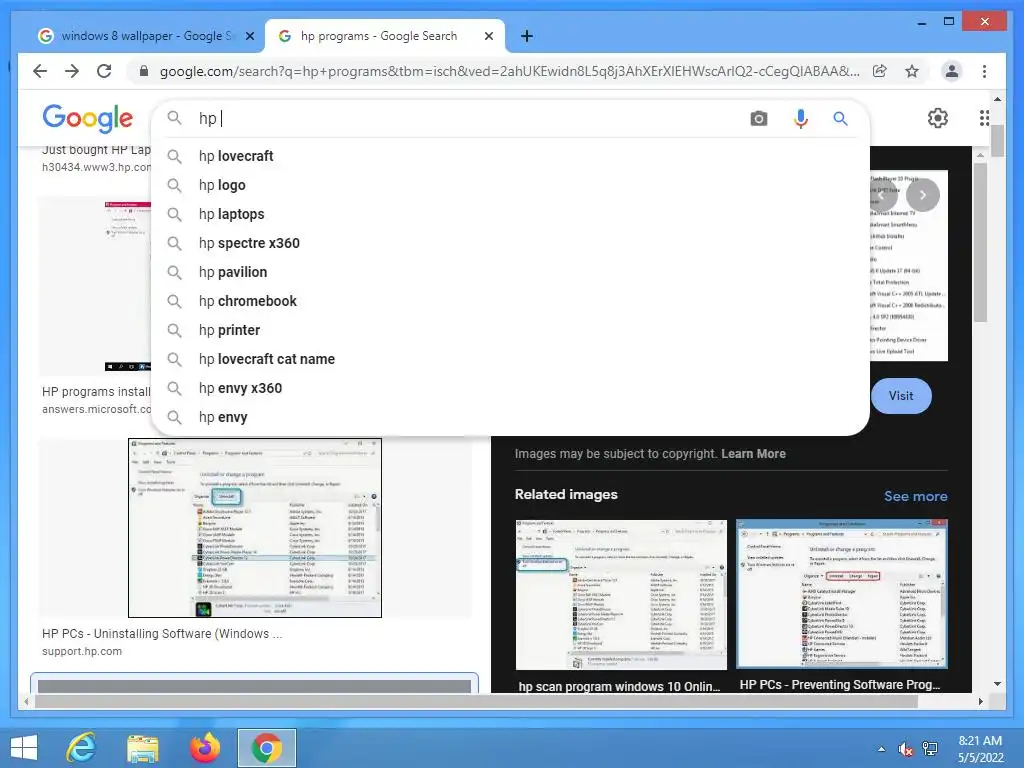
Task: Choose suggestion 'hp spectre x360'
Action: point(510,243)
